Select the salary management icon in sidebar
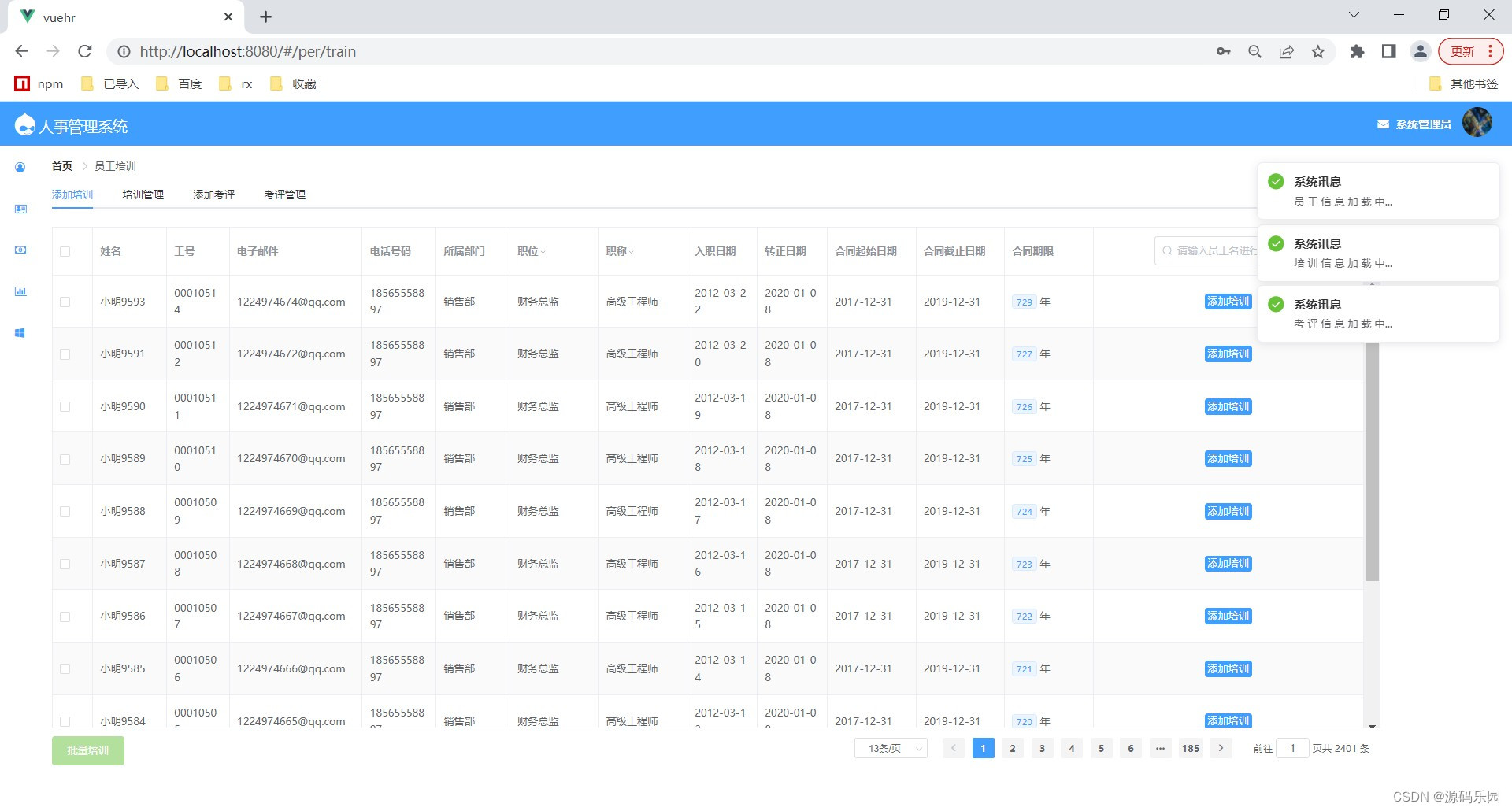Viewport: 1512px width, 811px height. click(20, 250)
